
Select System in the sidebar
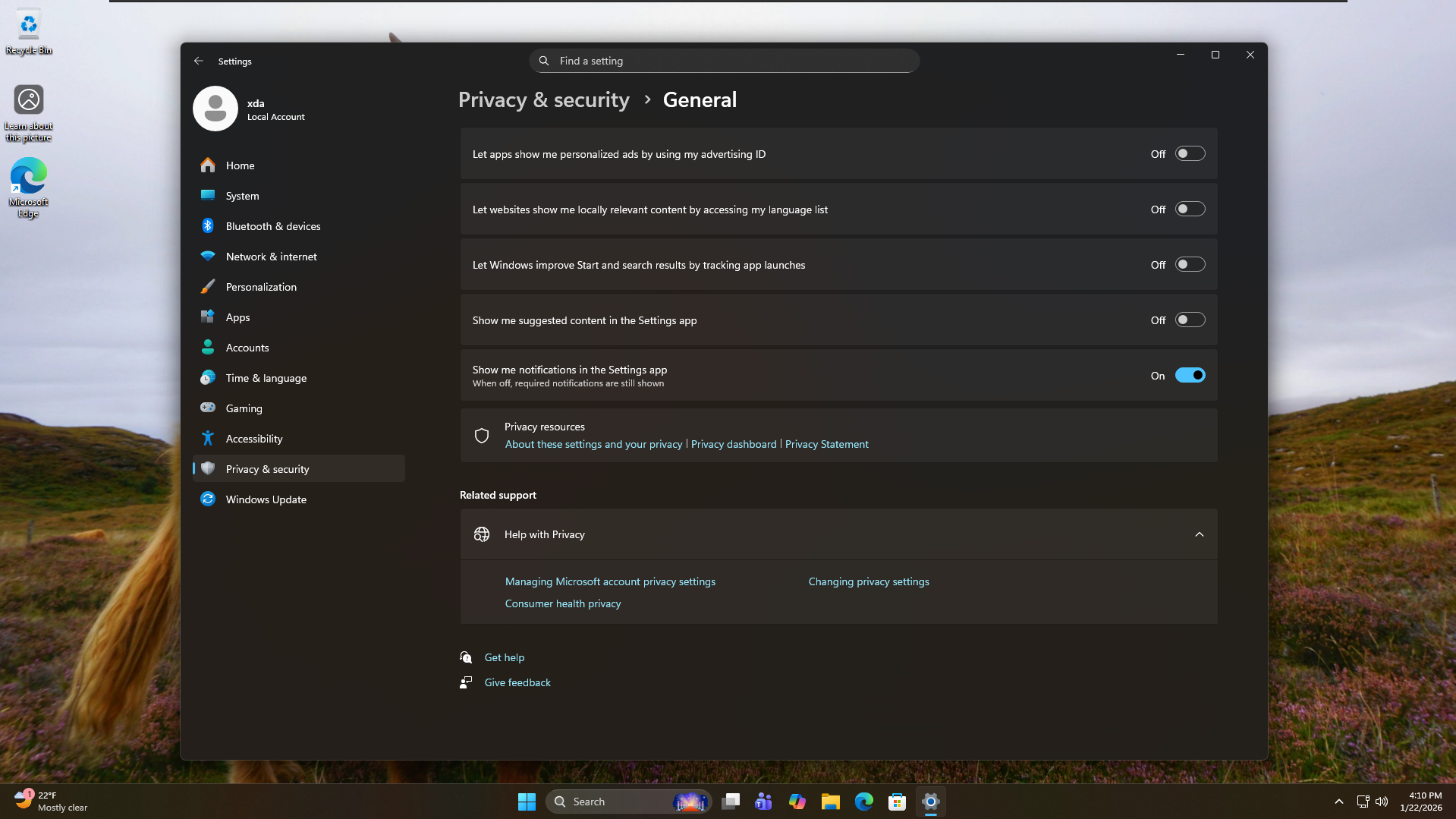coord(299,196)
